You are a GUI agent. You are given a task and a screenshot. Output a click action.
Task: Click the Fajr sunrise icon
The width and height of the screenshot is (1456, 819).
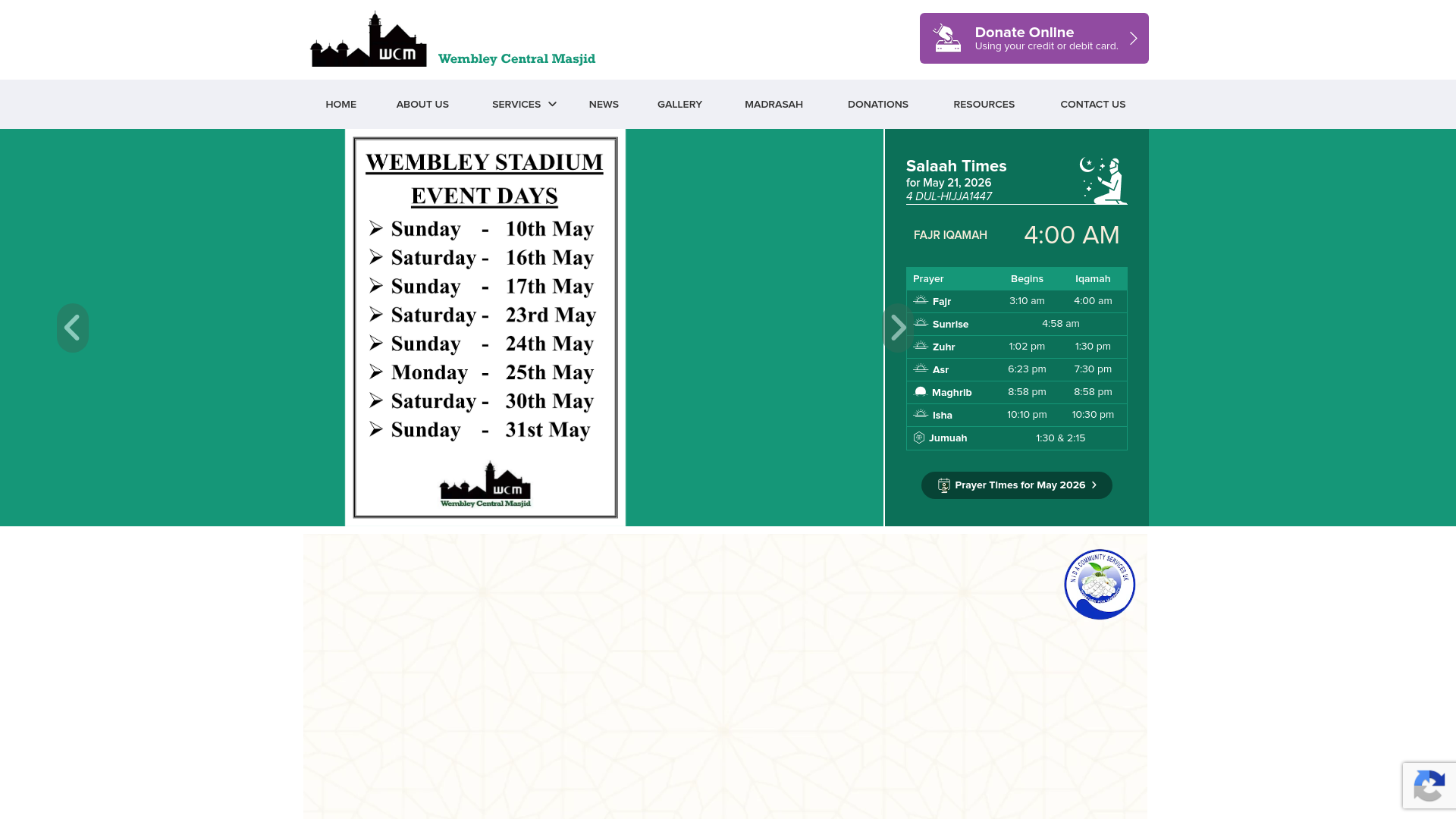[921, 301]
